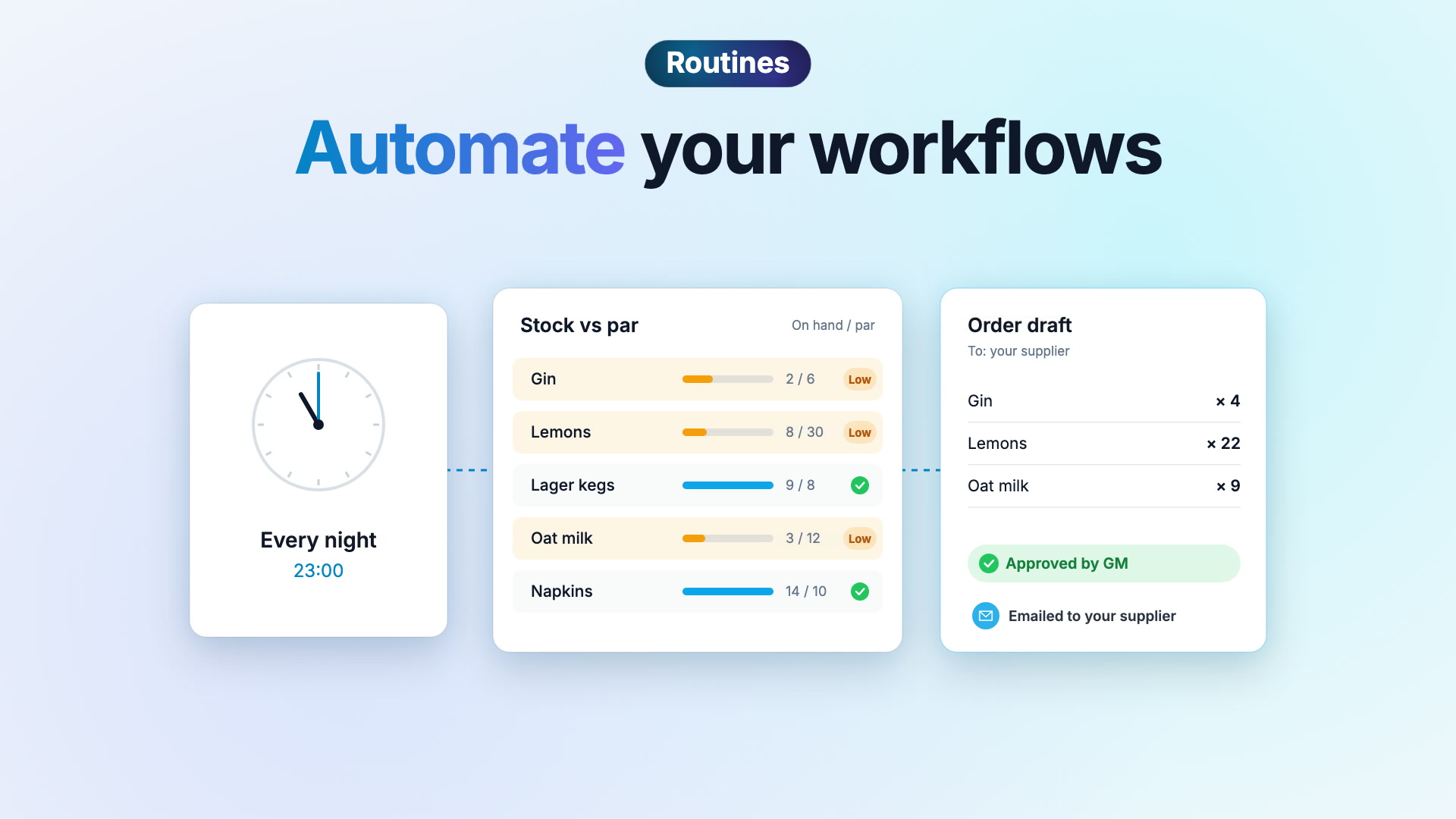The width and height of the screenshot is (1456, 819).
Task: Click the Lager kegs stock progress bar
Action: tap(727, 485)
